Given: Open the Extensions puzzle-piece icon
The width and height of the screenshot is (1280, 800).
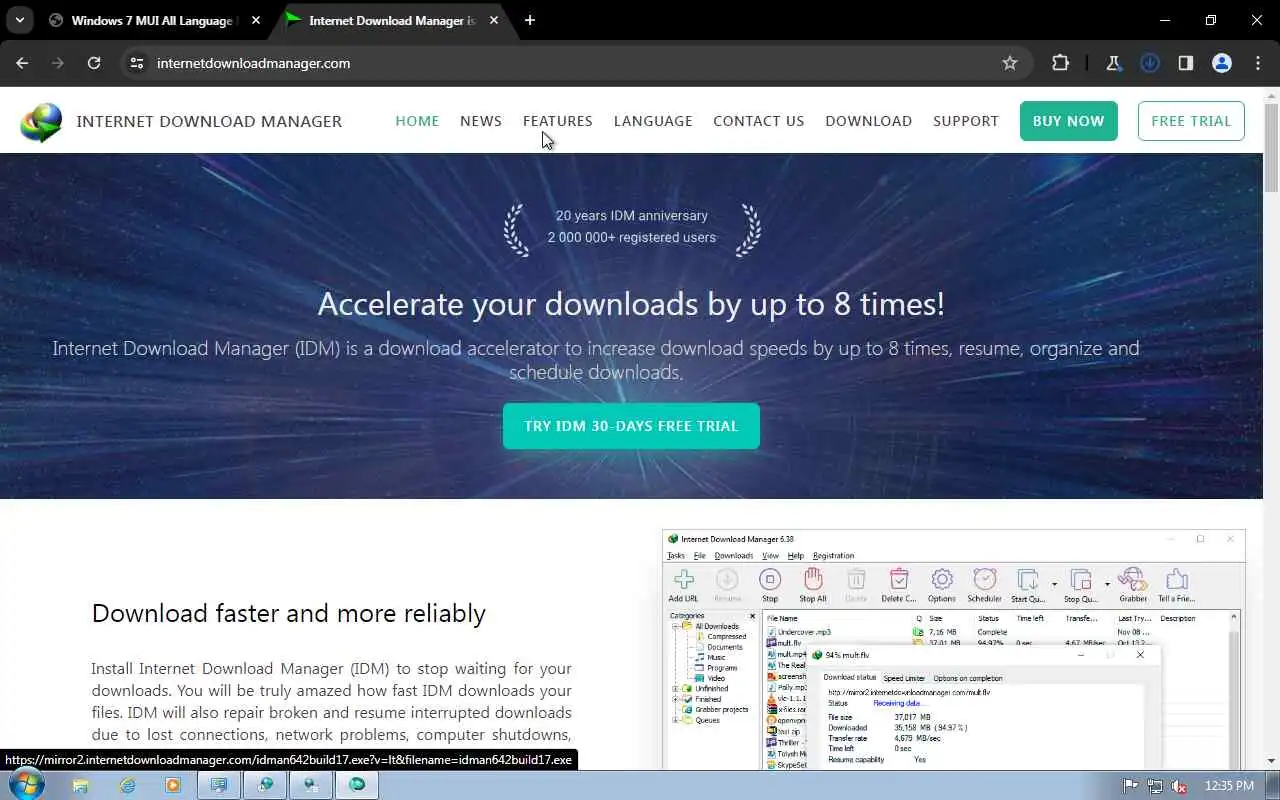Looking at the screenshot, I should [1060, 63].
